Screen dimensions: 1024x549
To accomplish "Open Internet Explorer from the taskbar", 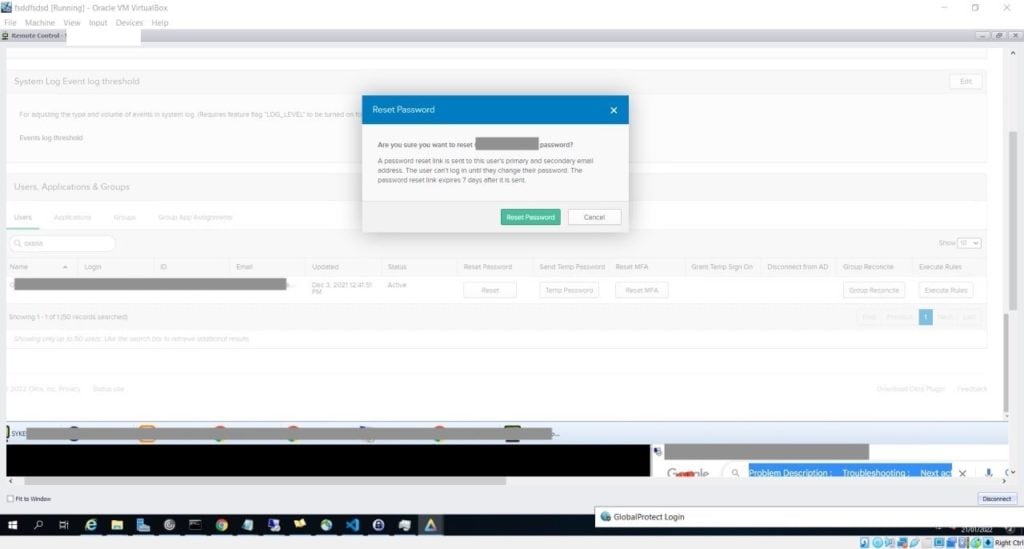I will pyautogui.click(x=91, y=525).
